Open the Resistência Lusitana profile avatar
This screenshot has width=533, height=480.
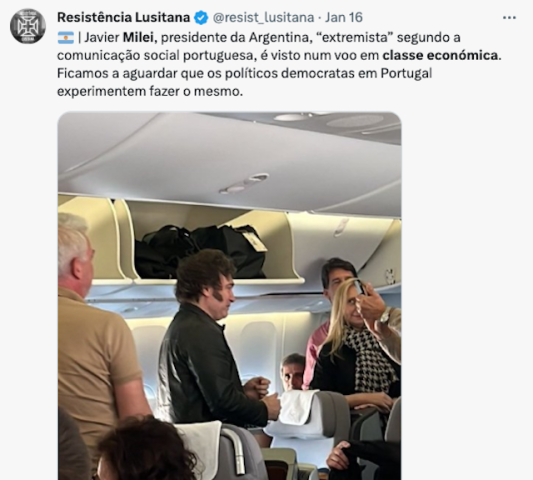pyautogui.click(x=28, y=26)
